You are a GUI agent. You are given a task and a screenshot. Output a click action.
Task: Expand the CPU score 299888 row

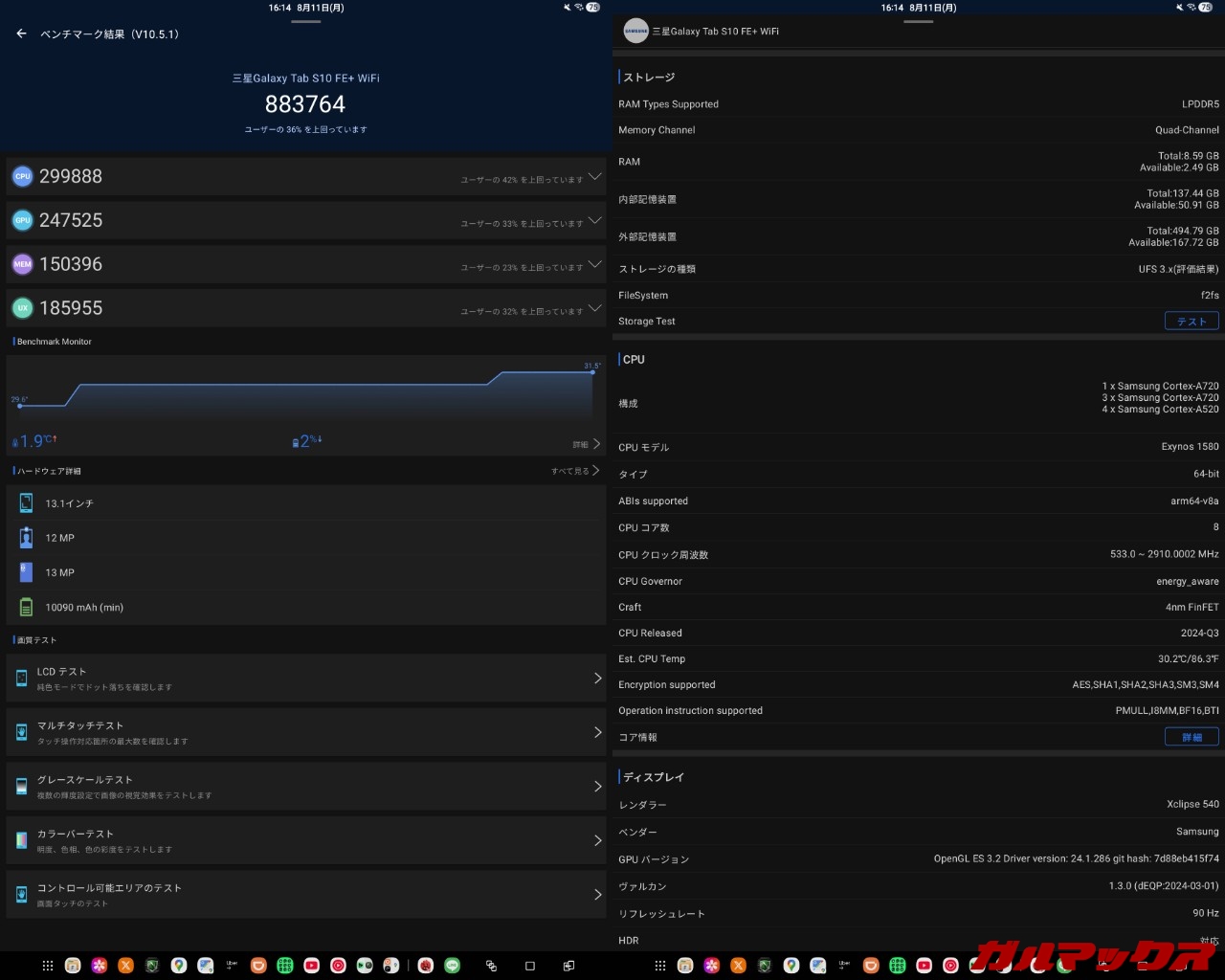(x=594, y=177)
